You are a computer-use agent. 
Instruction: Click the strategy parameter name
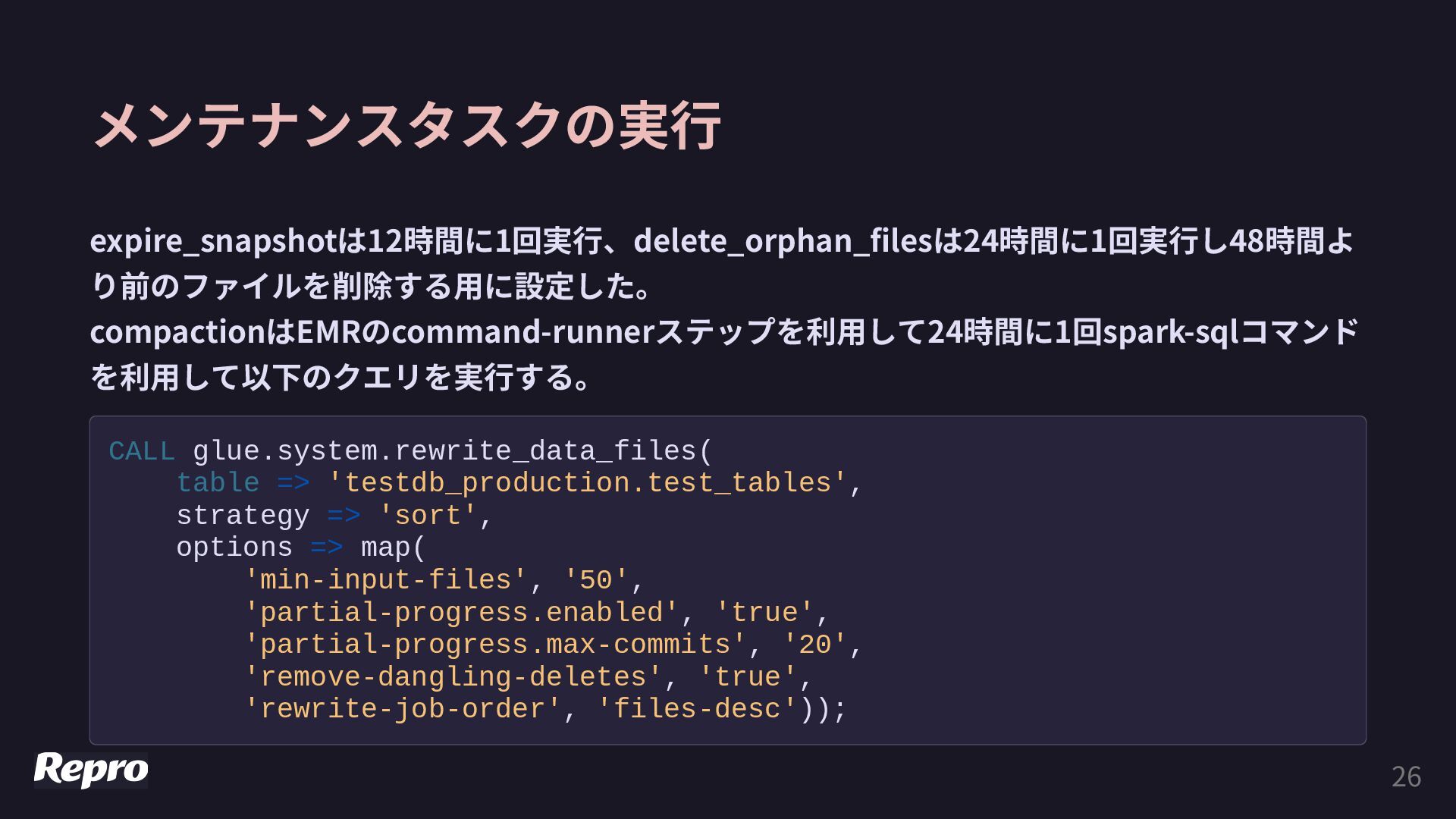pos(243,516)
